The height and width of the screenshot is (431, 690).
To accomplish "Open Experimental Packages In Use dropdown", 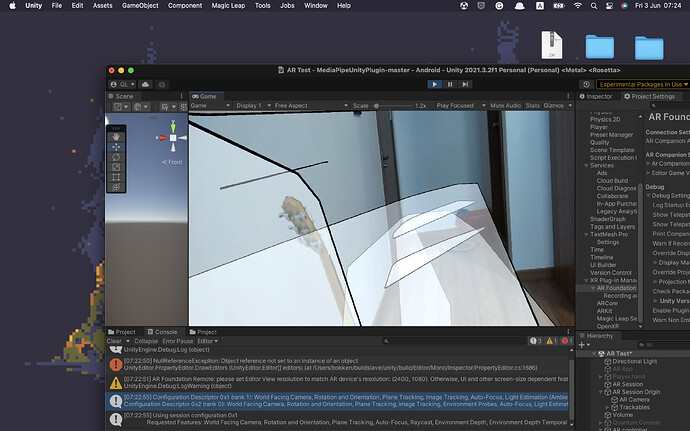I will coord(643,85).
